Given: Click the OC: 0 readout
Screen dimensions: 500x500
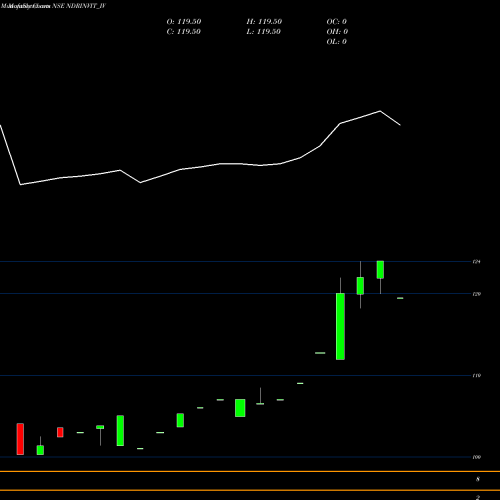Looking at the screenshot, I should pyautogui.click(x=336, y=22).
